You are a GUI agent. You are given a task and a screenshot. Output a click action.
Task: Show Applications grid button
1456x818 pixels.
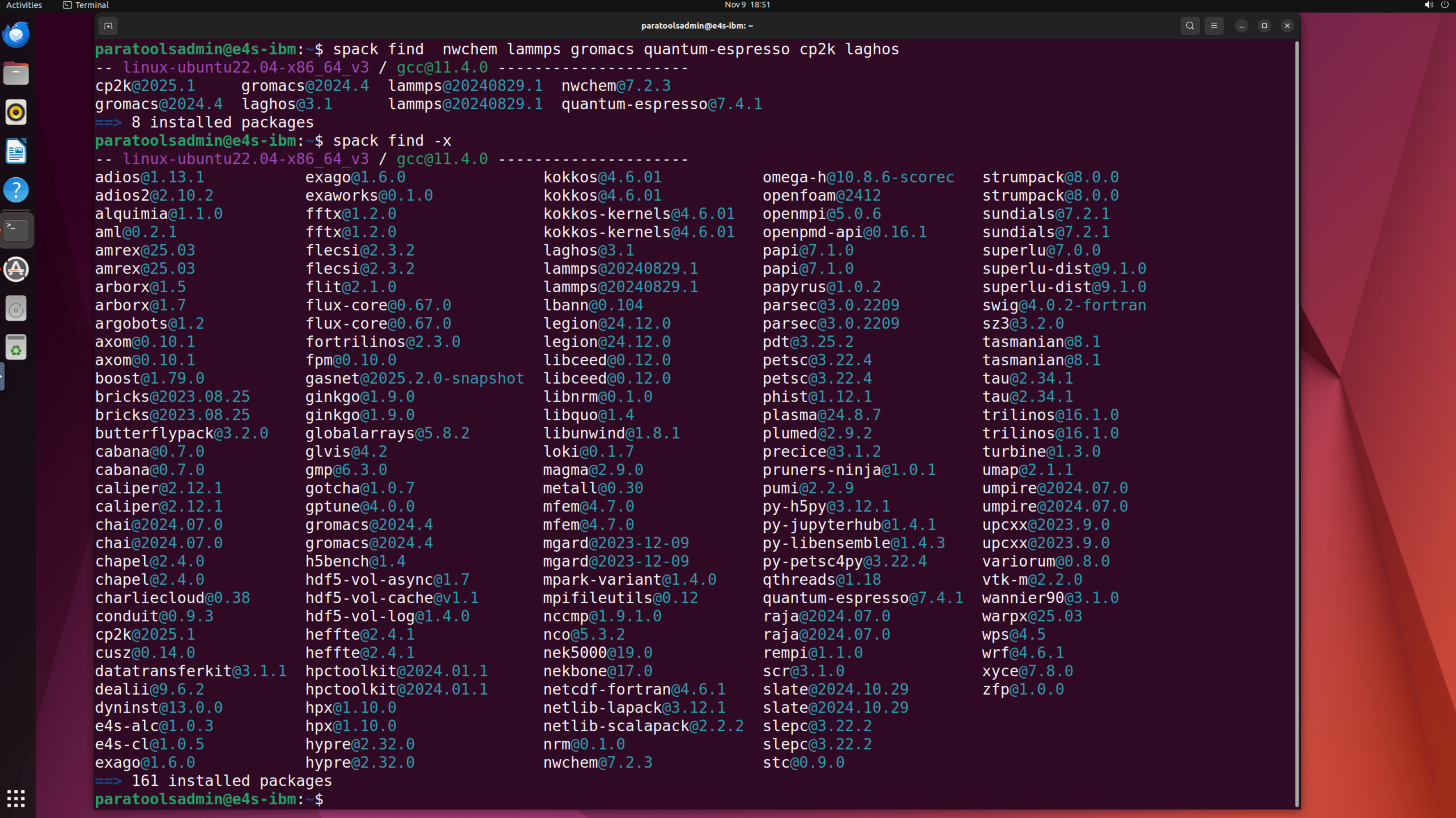click(x=16, y=798)
